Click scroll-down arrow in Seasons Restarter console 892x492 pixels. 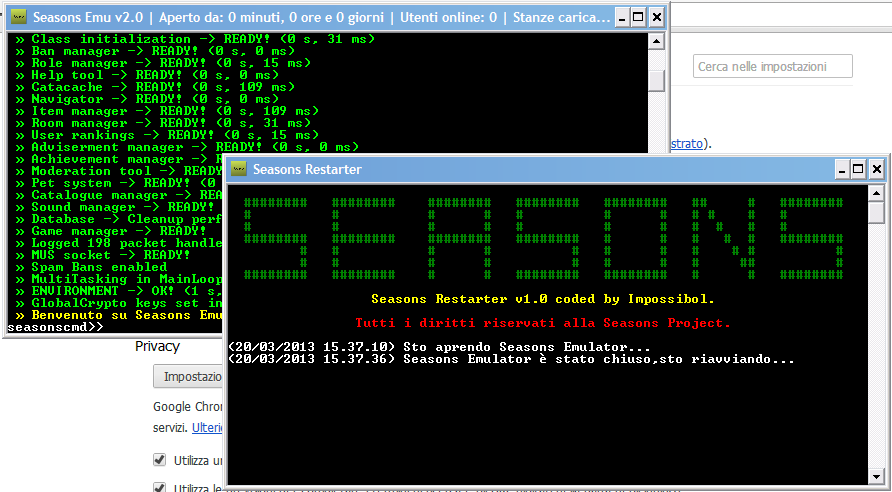(877, 476)
